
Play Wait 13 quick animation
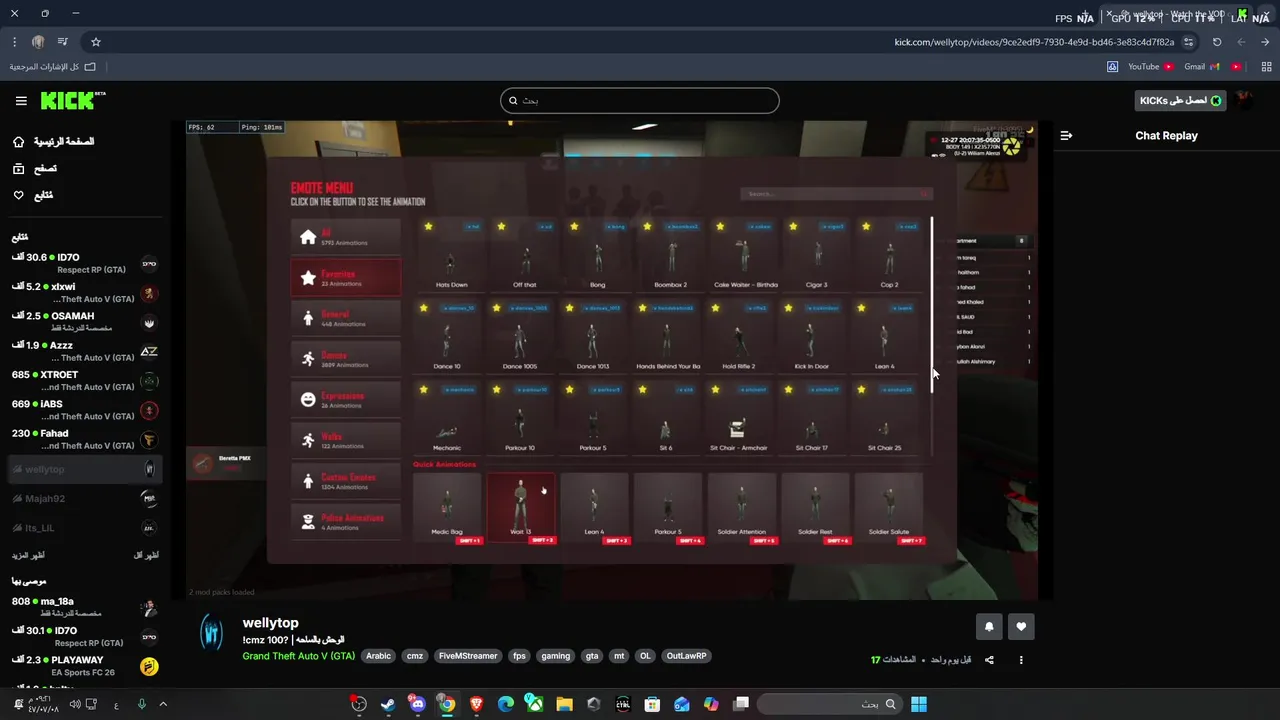(521, 509)
